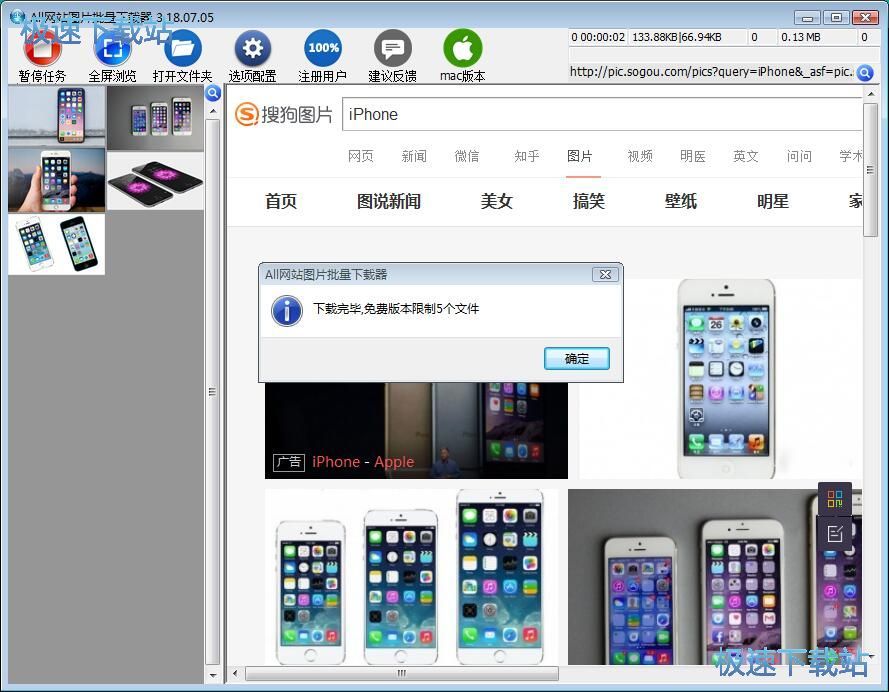
Task: Click the iPhone - Apple ad link
Action: [363, 462]
